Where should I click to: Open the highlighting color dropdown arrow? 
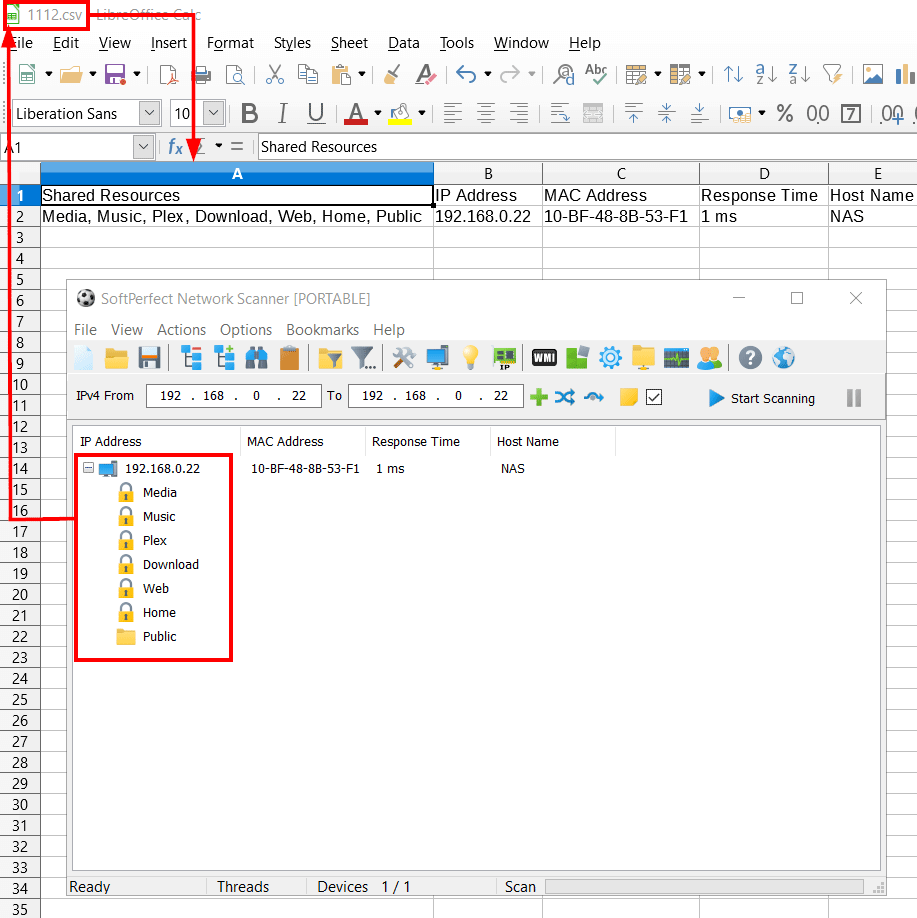(422, 113)
